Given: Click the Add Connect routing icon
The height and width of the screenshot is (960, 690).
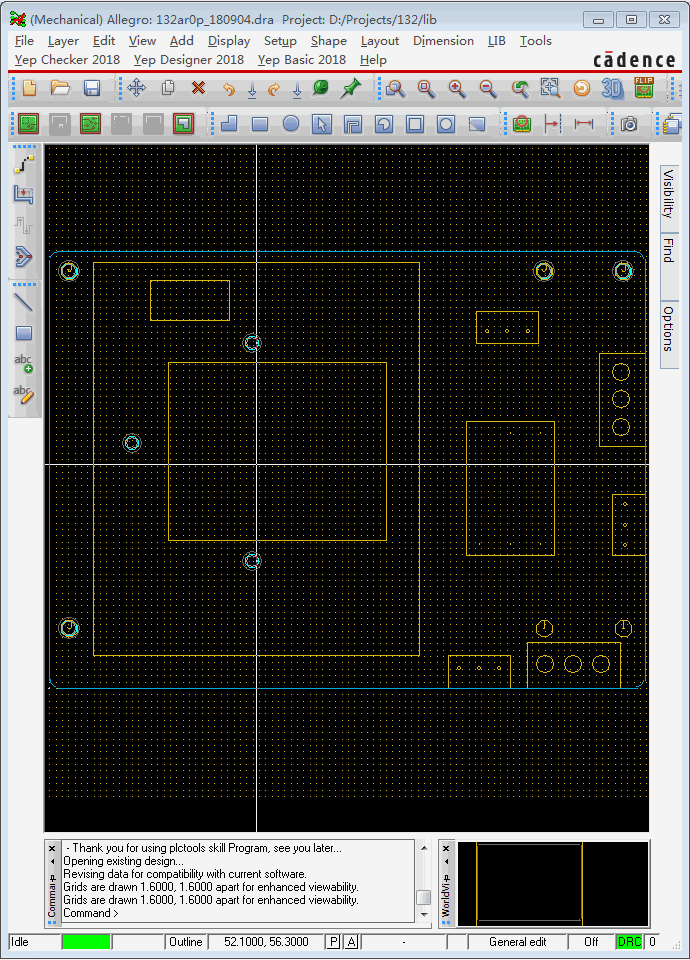Looking at the screenshot, I should (23, 165).
